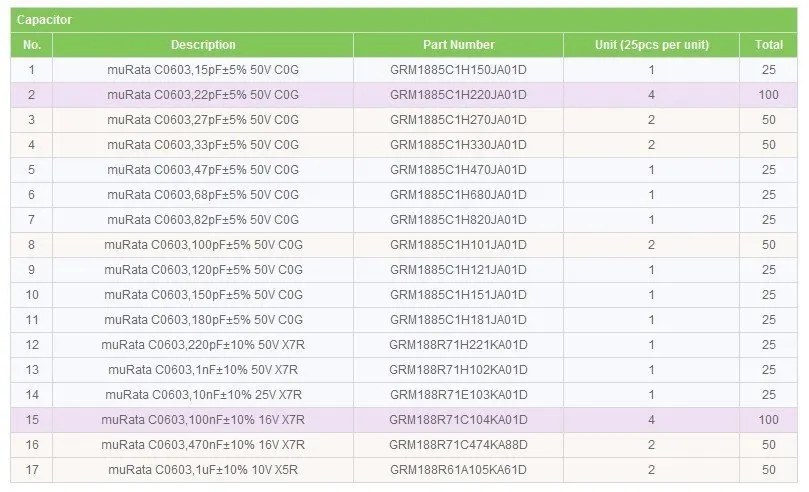Click Unit 2 in 27pF row
The width and height of the screenshot is (809, 492).
click(651, 120)
